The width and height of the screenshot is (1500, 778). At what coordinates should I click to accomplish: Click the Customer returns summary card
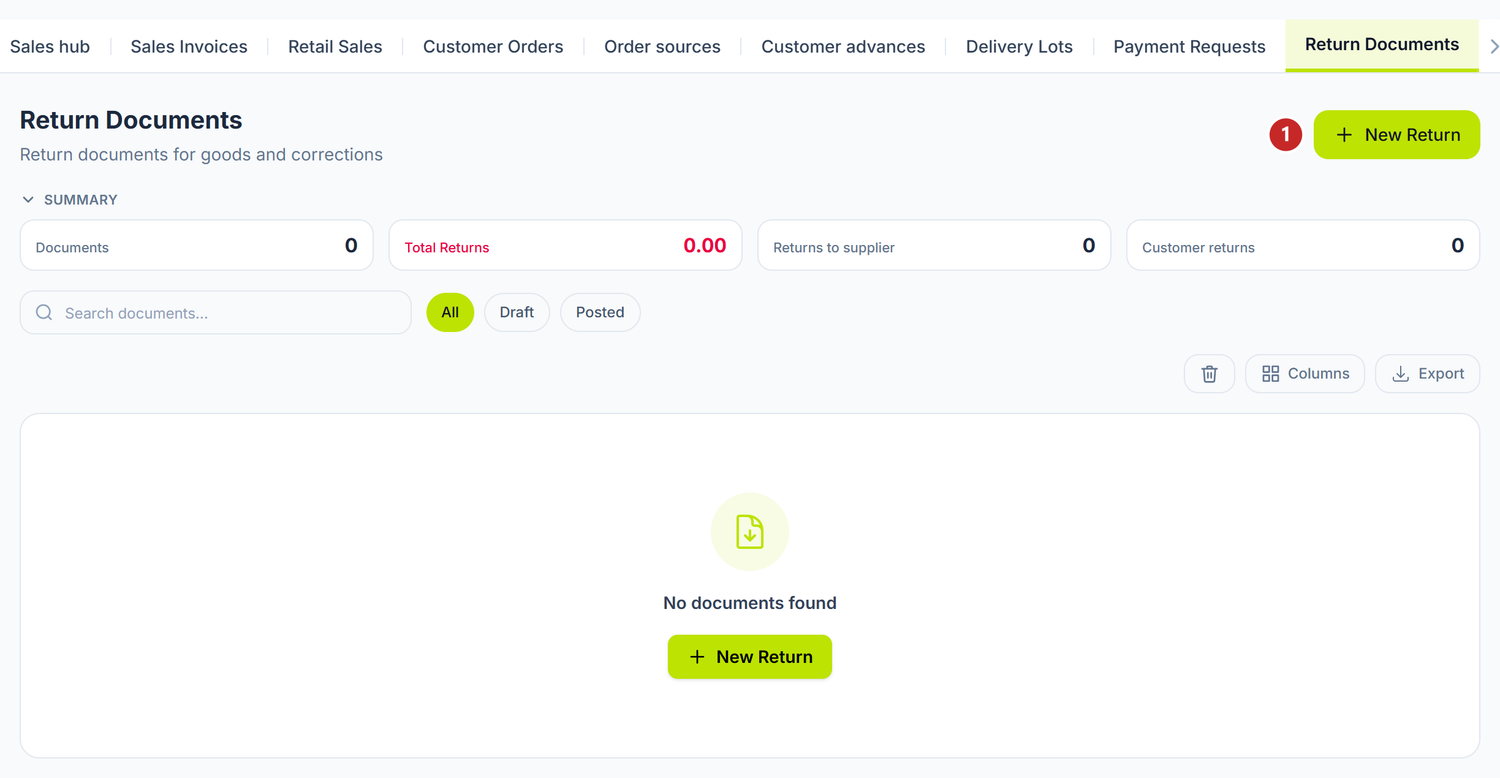point(1303,246)
